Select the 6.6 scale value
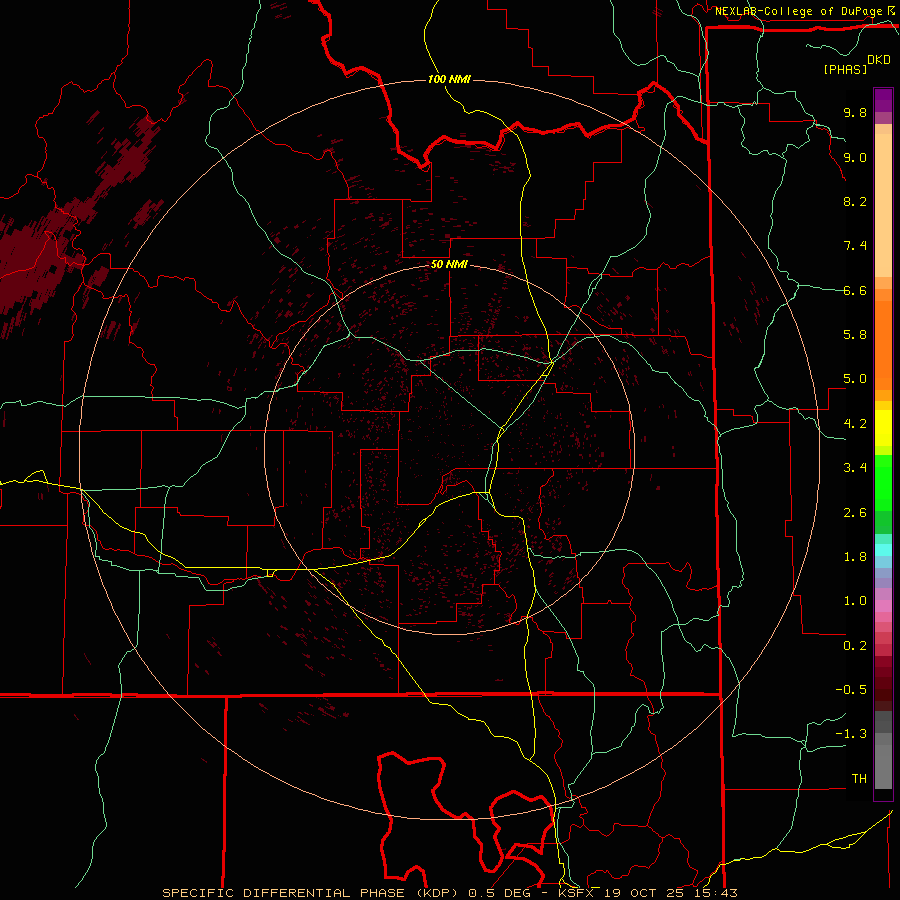900x900 pixels. click(x=855, y=290)
